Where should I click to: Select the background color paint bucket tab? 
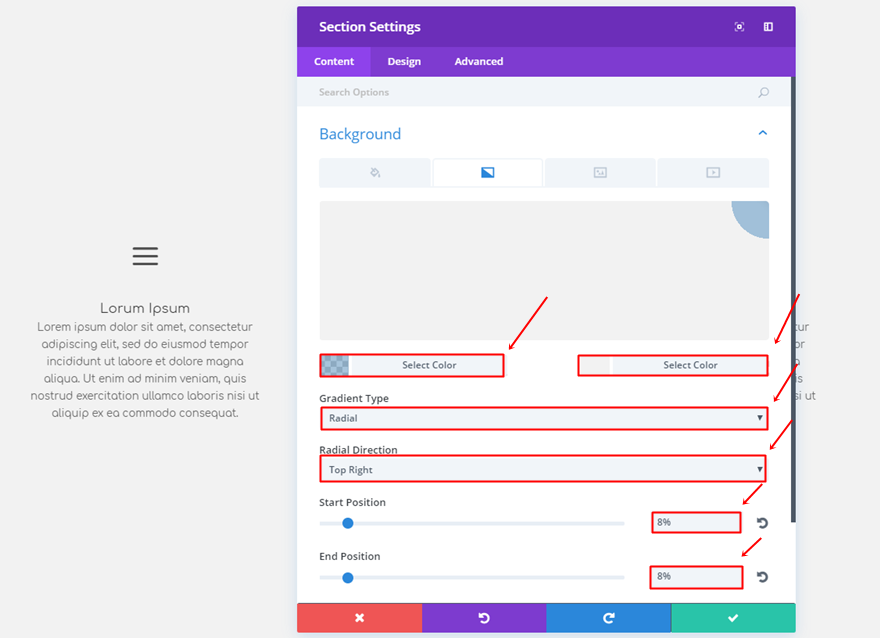(375, 172)
